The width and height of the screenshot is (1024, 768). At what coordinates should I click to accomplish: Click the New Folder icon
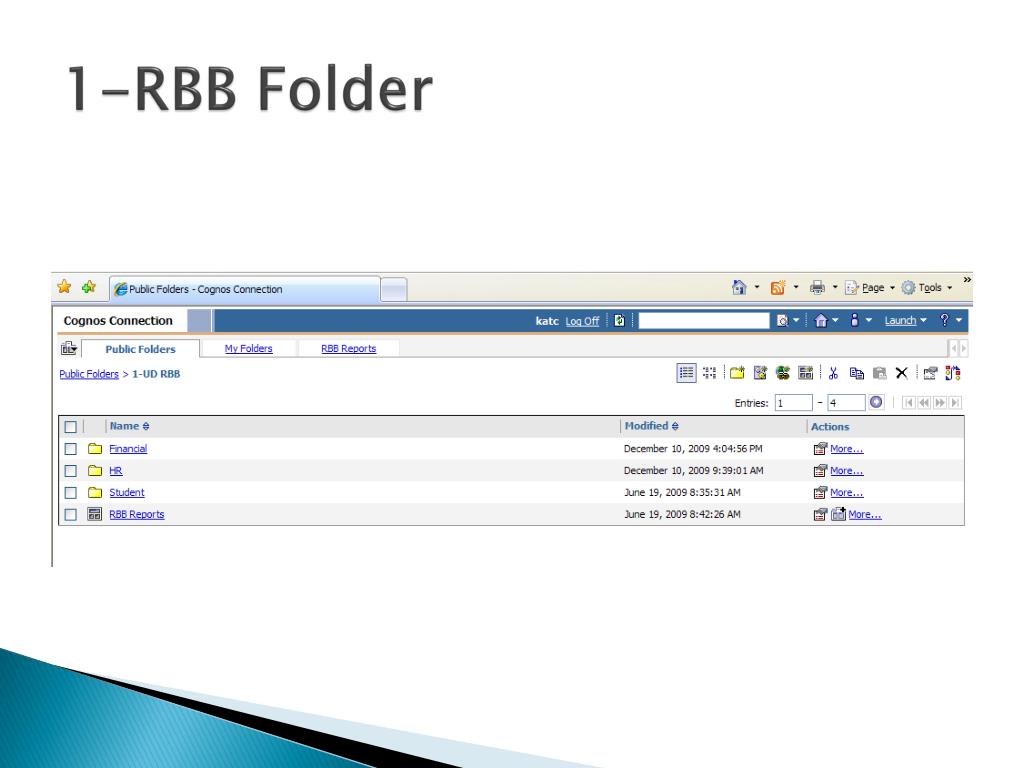point(737,373)
